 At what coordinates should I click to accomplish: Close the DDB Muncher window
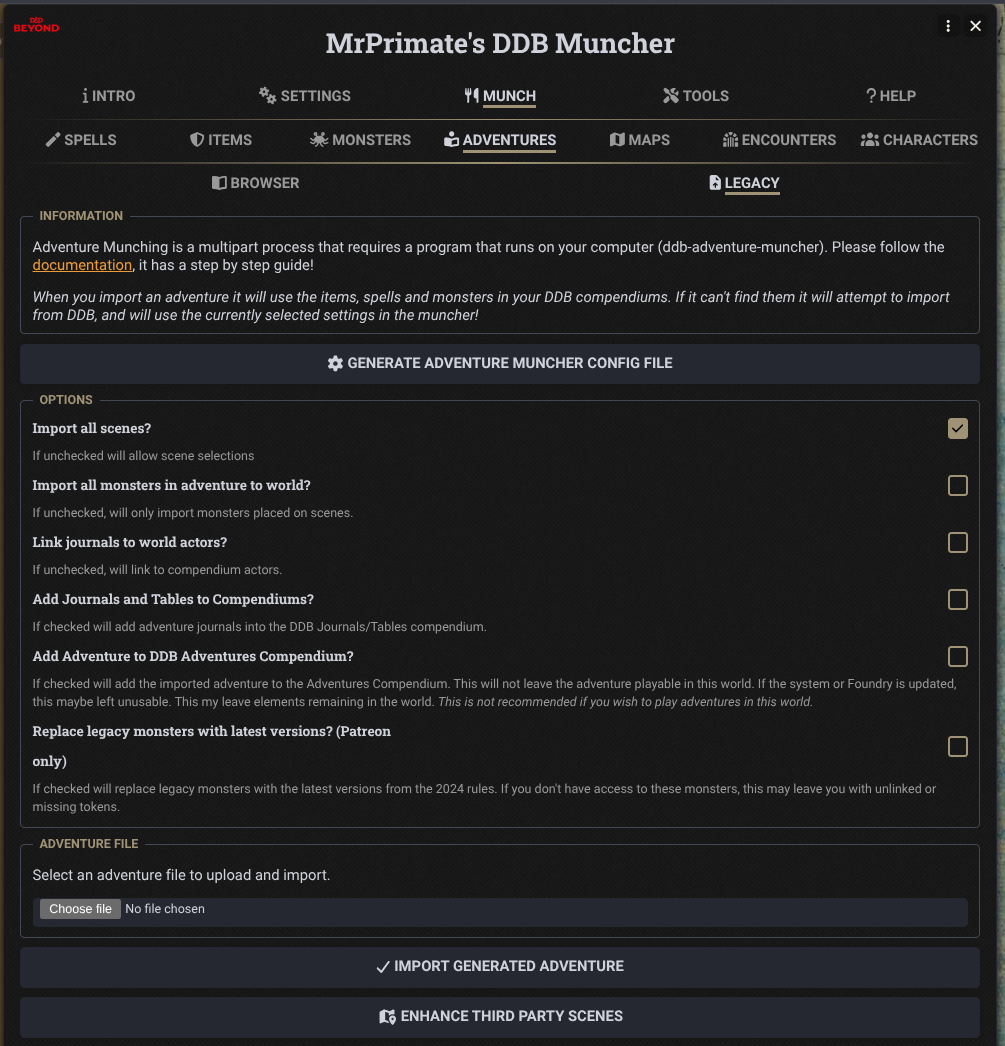[x=975, y=26]
